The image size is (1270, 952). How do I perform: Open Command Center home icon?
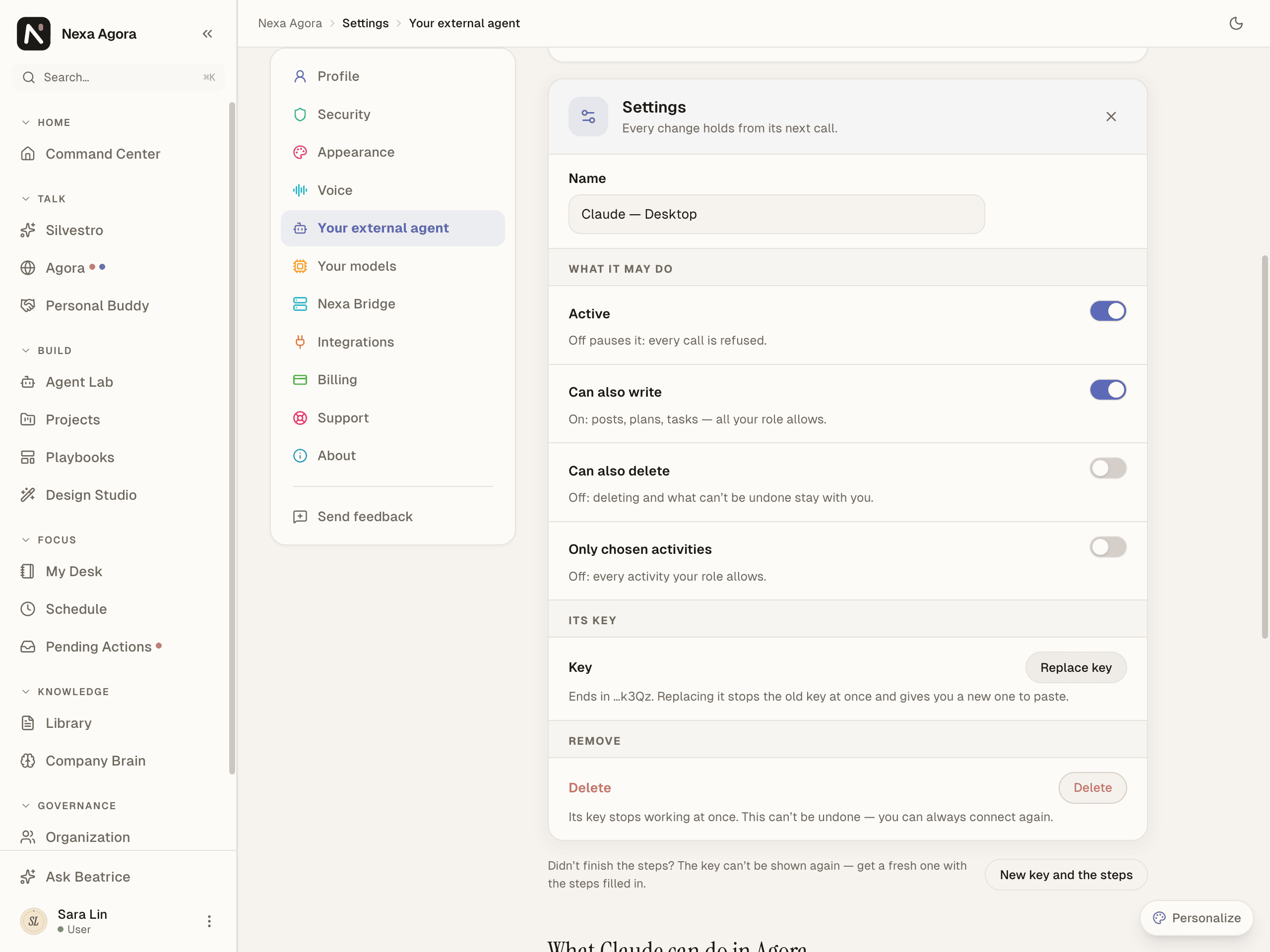click(28, 154)
